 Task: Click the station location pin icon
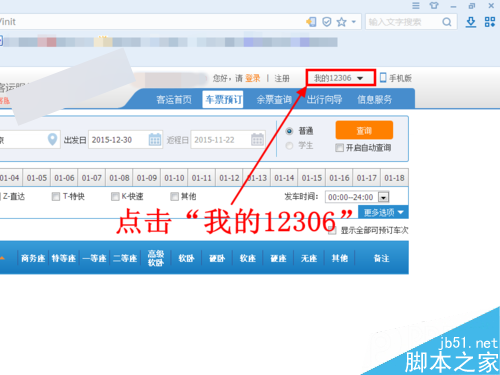click(52, 139)
